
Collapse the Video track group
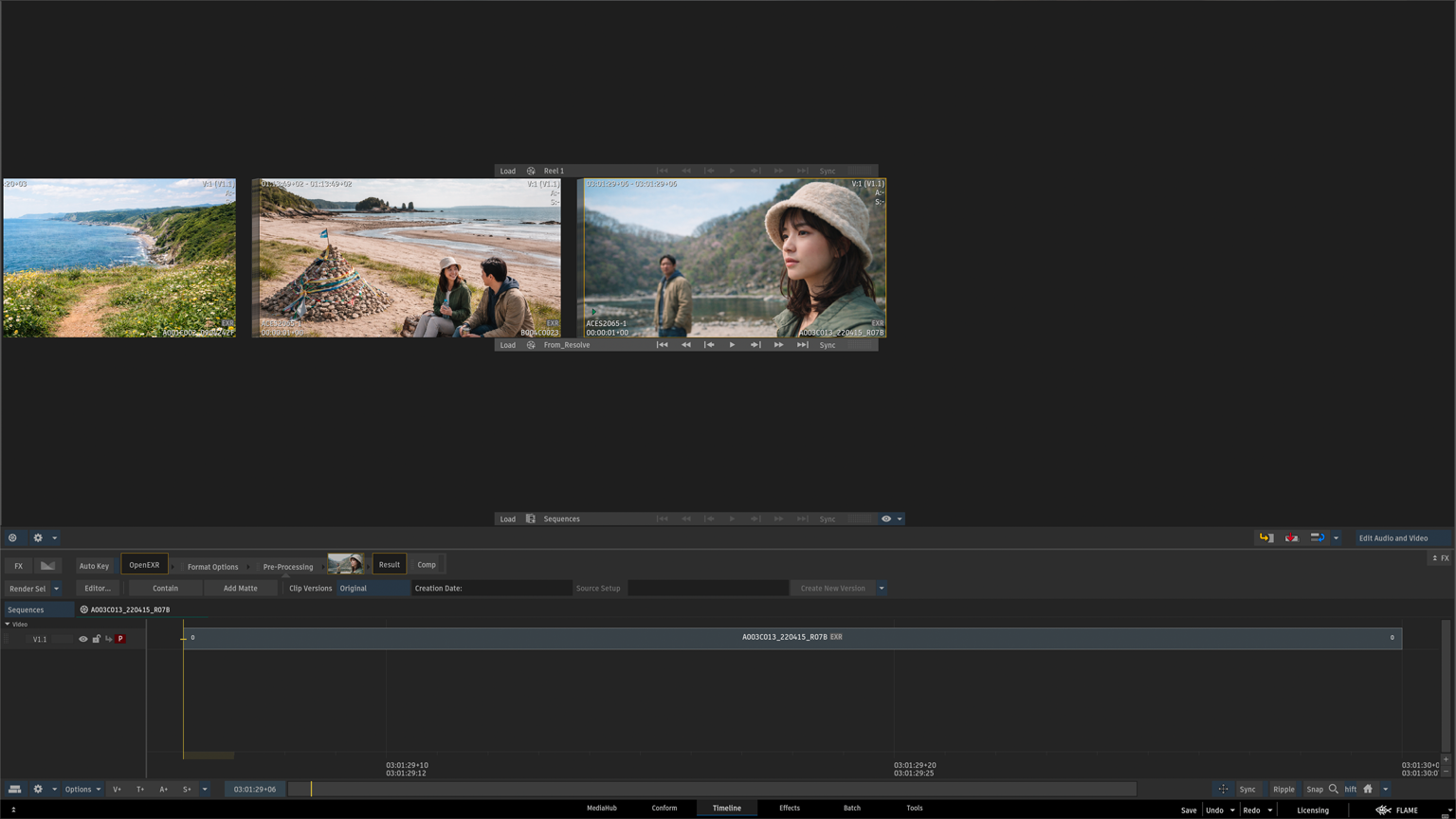8,624
